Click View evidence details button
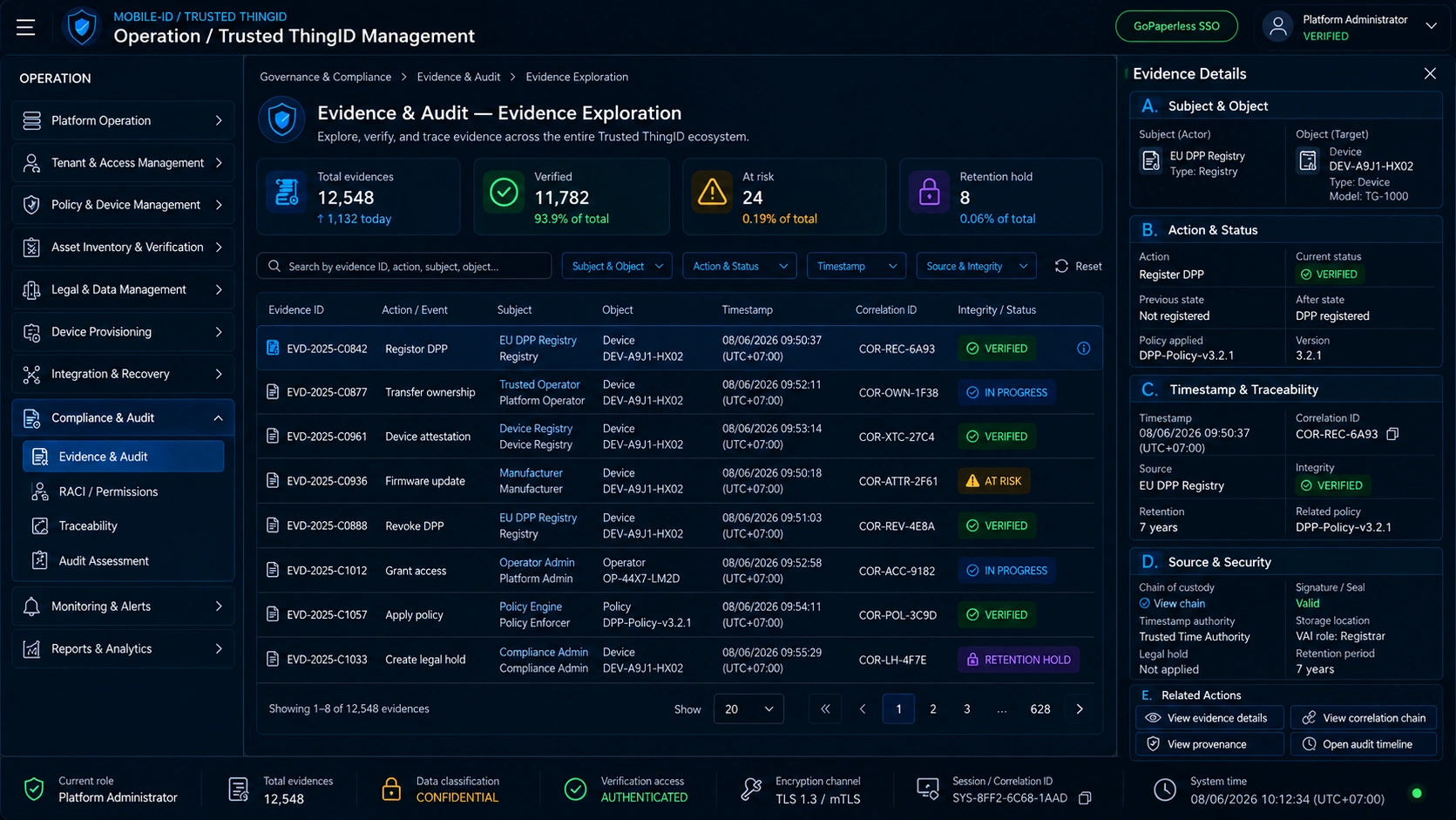1456x820 pixels. 1209,718
